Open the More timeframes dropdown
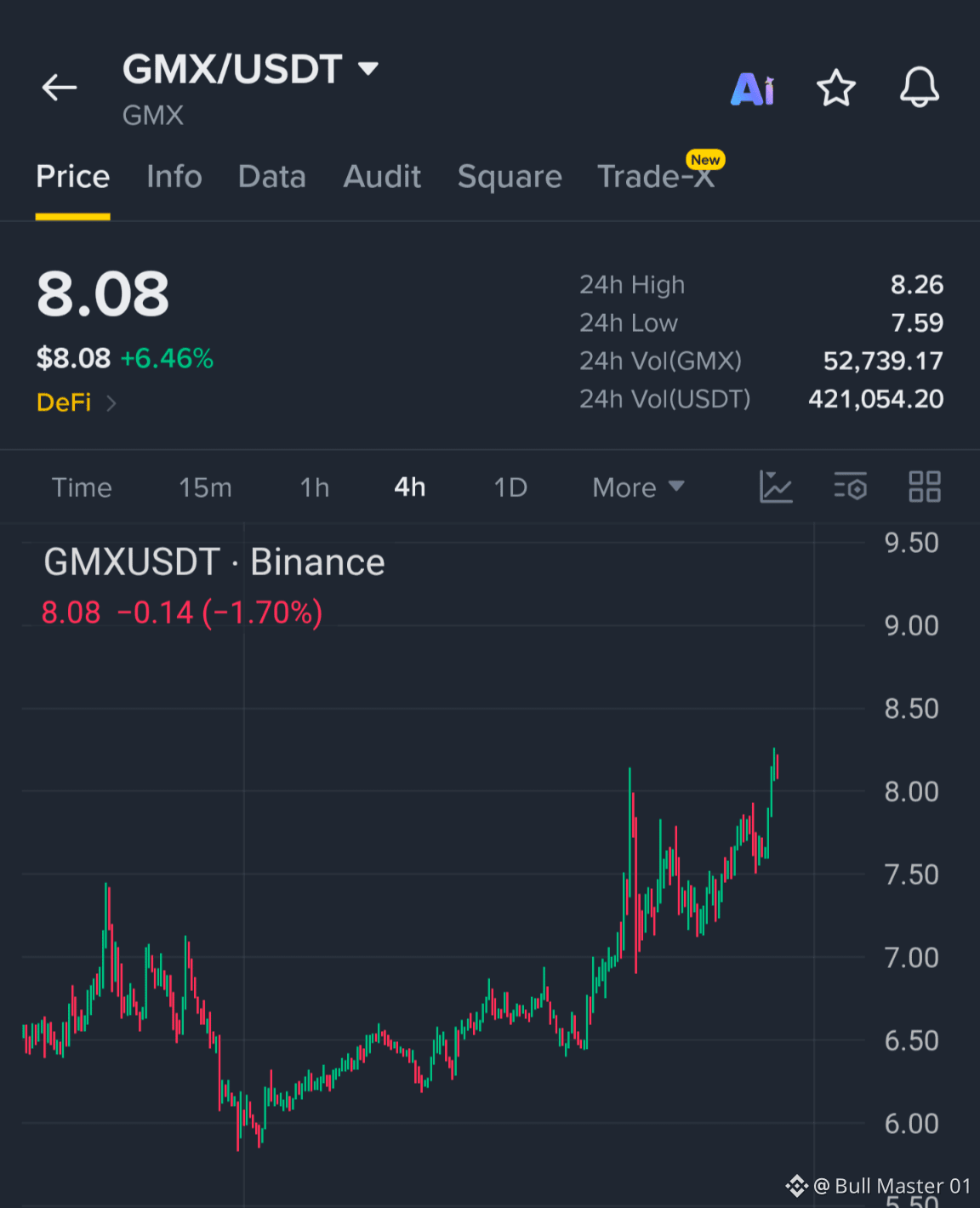The width and height of the screenshot is (980, 1208). pyautogui.click(x=638, y=487)
